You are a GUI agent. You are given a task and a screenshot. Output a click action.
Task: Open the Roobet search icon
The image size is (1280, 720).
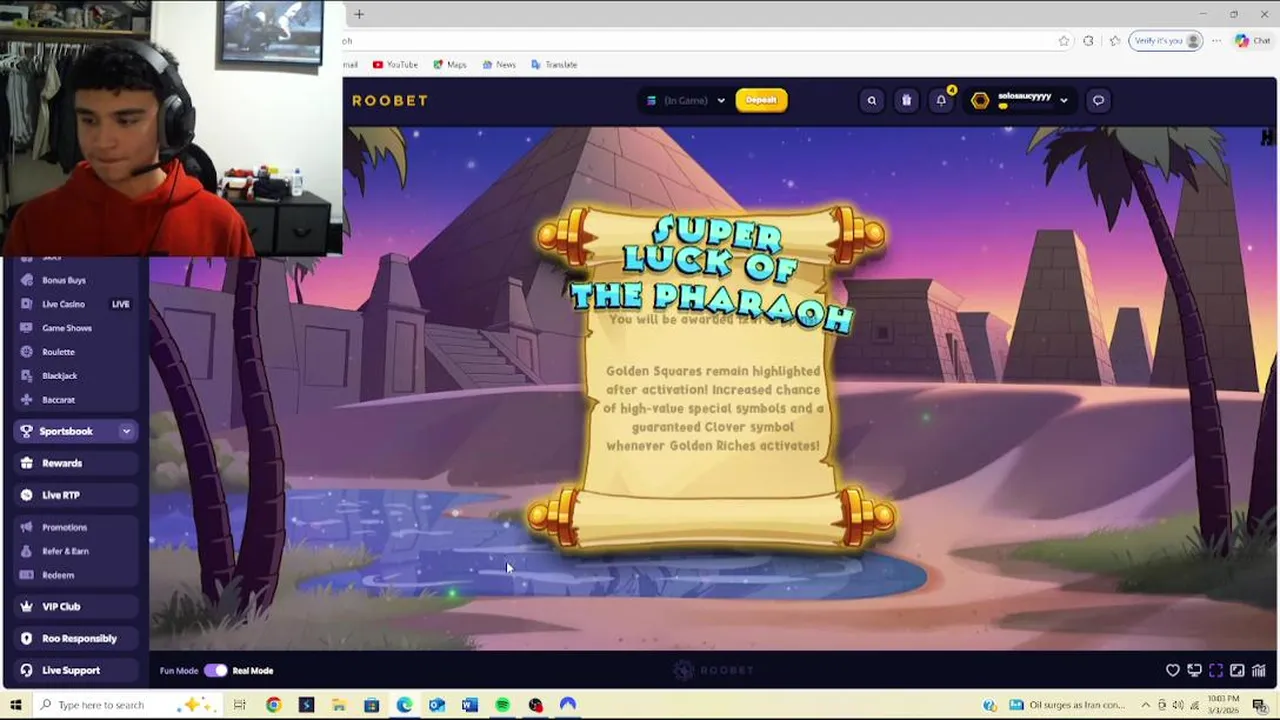pos(872,100)
